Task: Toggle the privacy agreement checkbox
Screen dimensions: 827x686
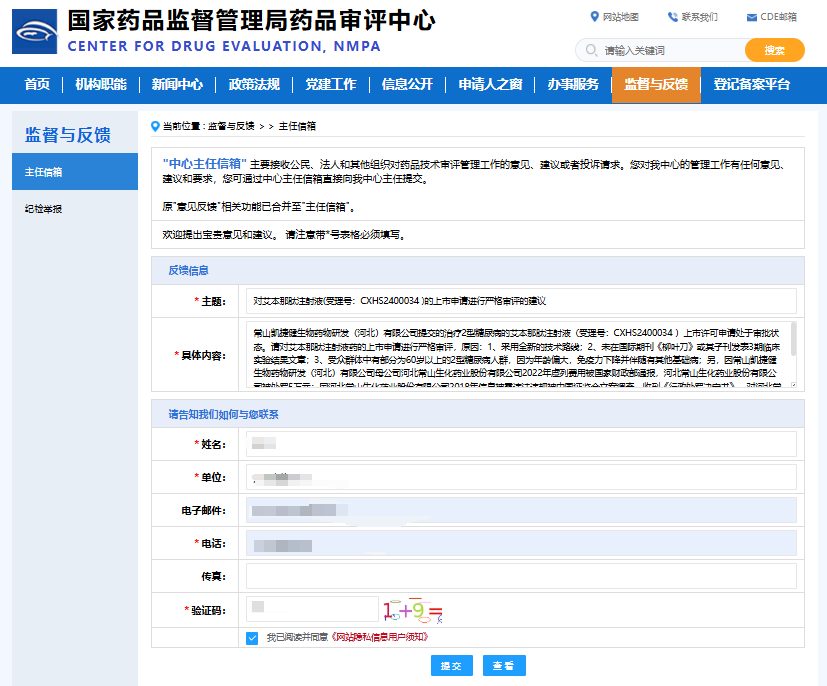Action: (252, 637)
